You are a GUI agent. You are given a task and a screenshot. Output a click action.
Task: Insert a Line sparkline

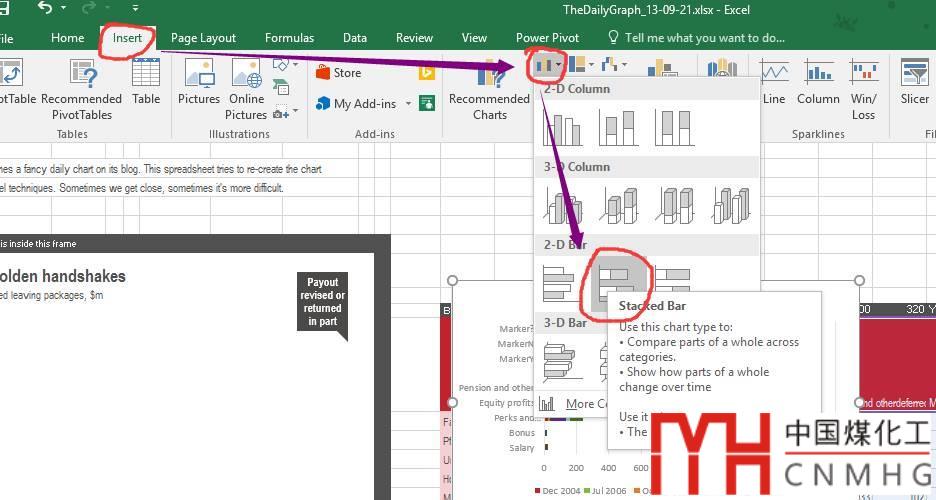[774, 82]
